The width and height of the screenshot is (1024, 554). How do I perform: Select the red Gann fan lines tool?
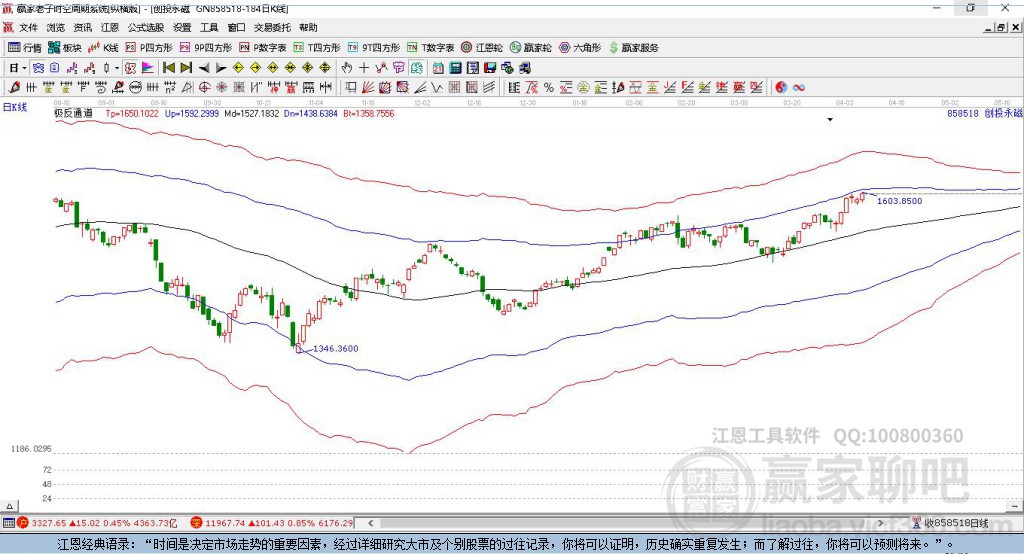point(368,88)
